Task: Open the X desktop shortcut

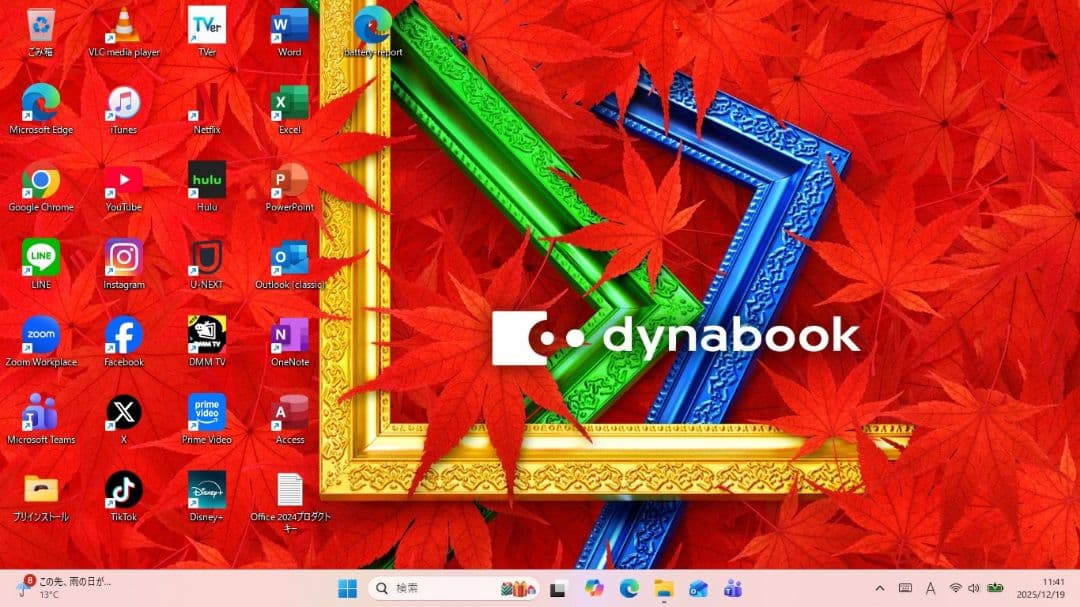Action: click(124, 419)
